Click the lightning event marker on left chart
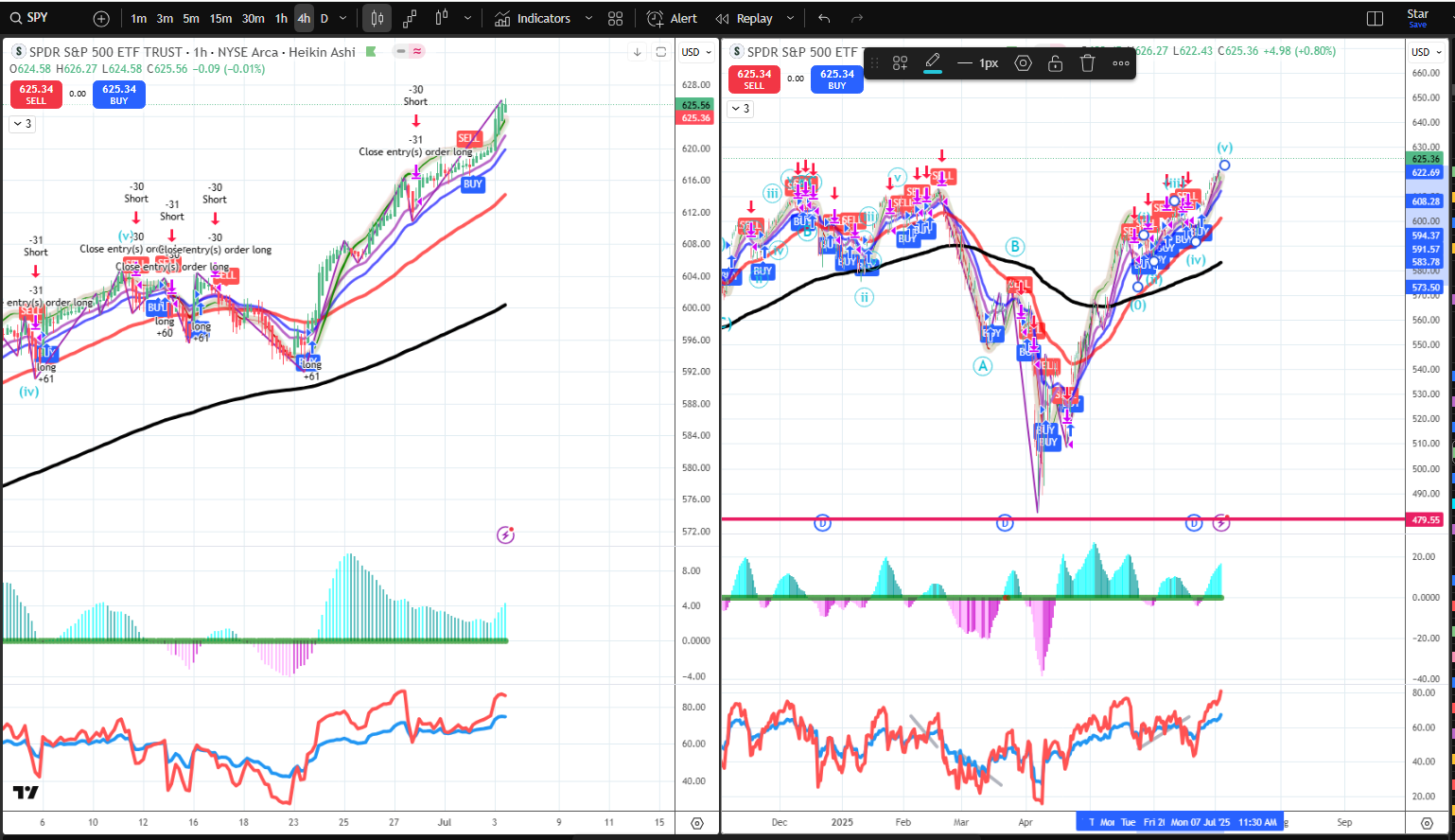Viewport: 1455px width, 840px height. point(506,535)
